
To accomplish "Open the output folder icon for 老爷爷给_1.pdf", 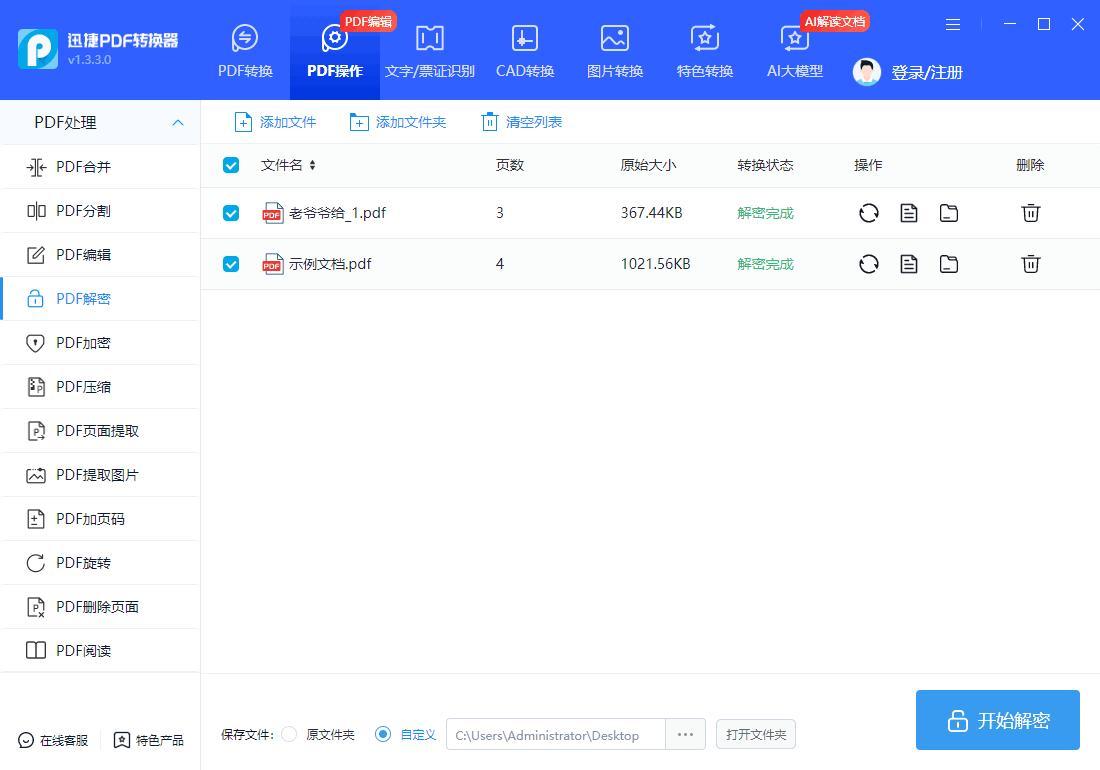I will 948,213.
